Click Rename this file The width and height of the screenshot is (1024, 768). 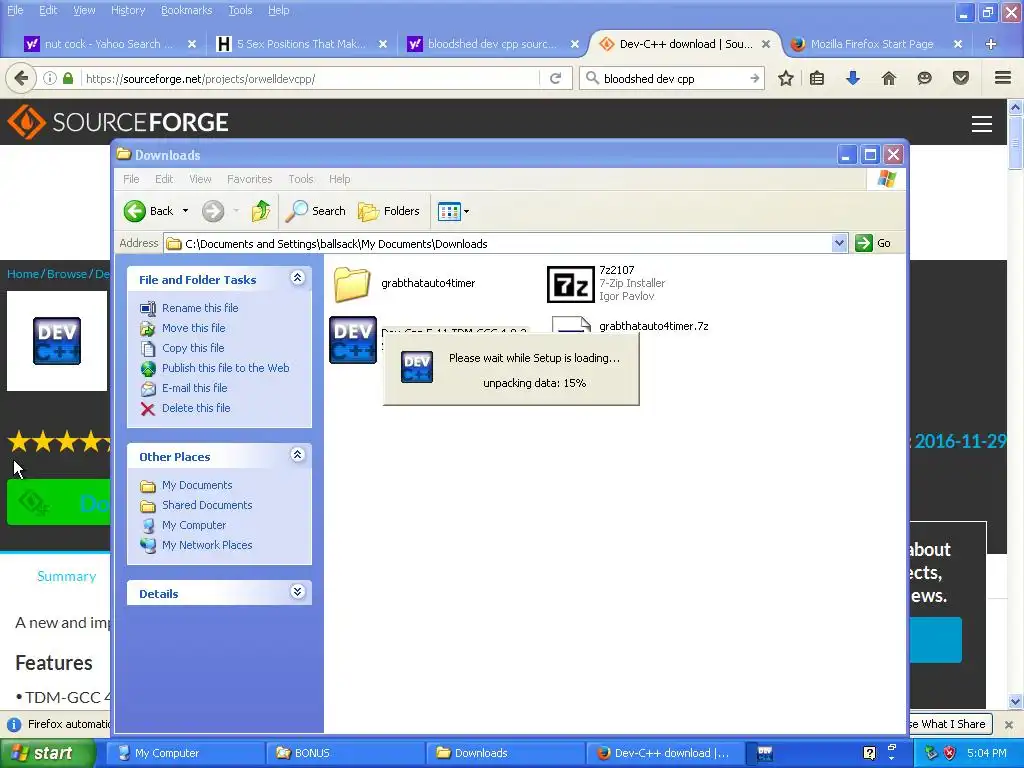point(200,308)
